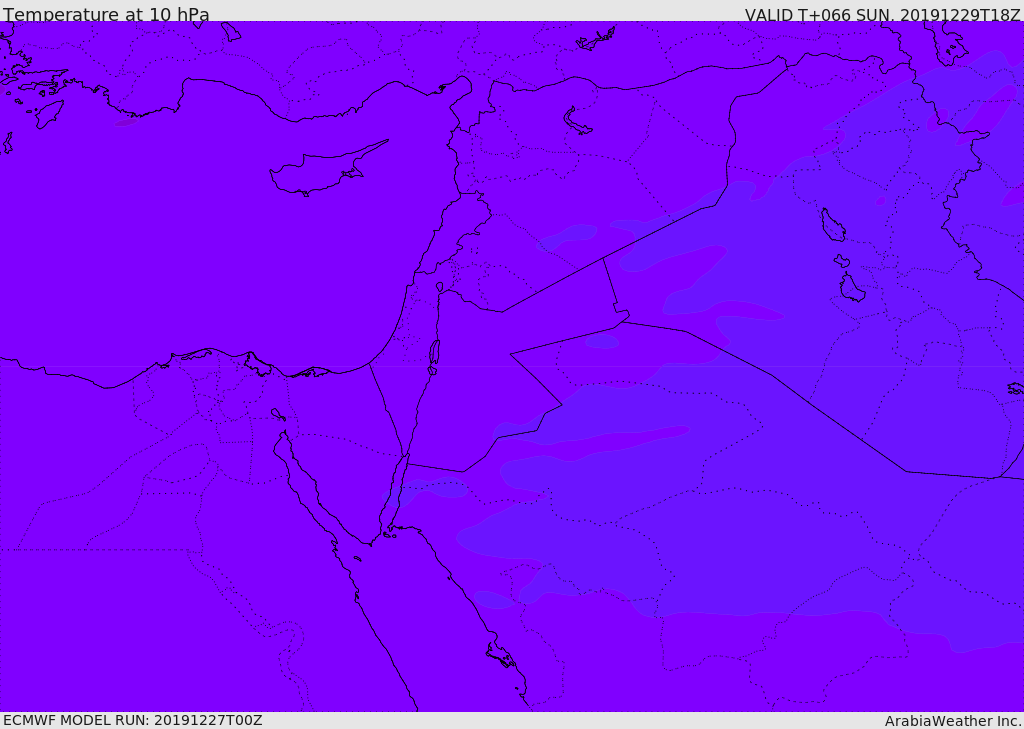Click the 'ArabiaWeather Inc.' credit text
The height and width of the screenshot is (729, 1024).
point(953,721)
